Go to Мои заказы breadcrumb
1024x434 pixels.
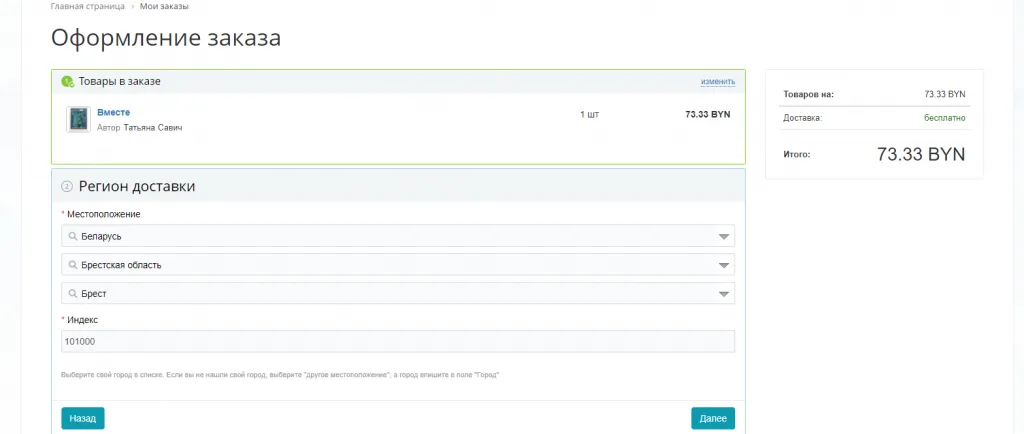[x=165, y=7]
